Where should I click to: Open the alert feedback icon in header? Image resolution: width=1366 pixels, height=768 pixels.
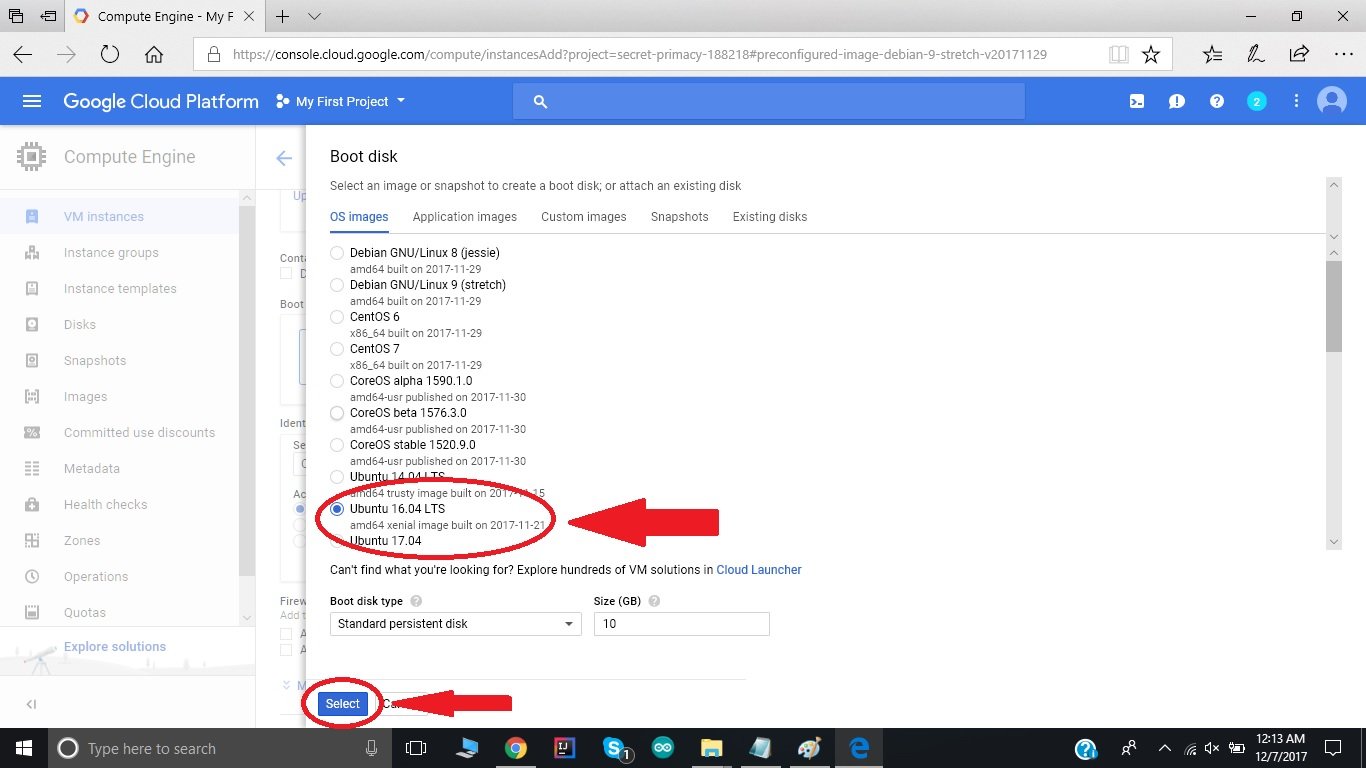[1177, 101]
